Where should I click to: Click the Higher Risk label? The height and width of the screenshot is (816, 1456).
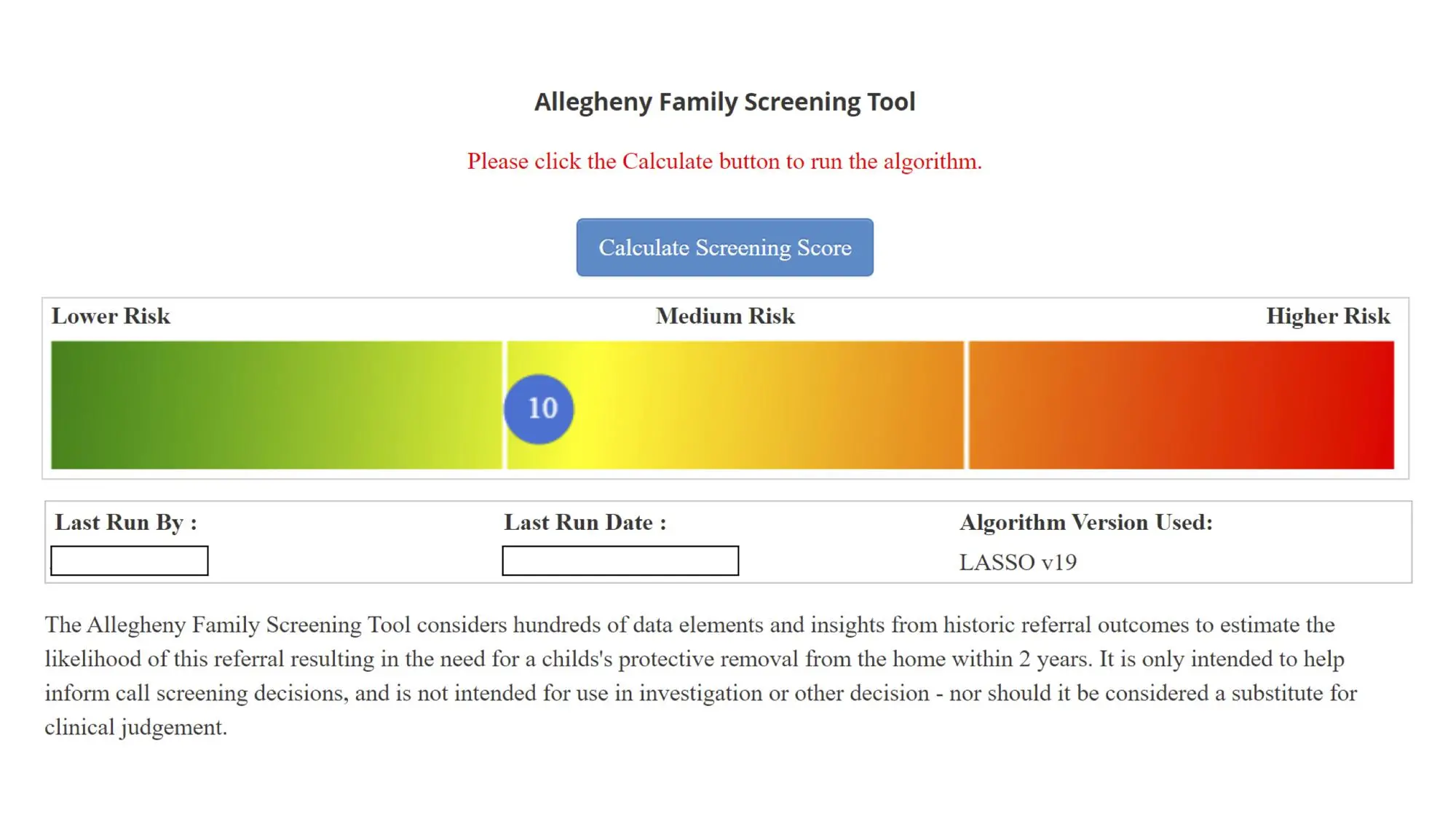click(x=1328, y=316)
